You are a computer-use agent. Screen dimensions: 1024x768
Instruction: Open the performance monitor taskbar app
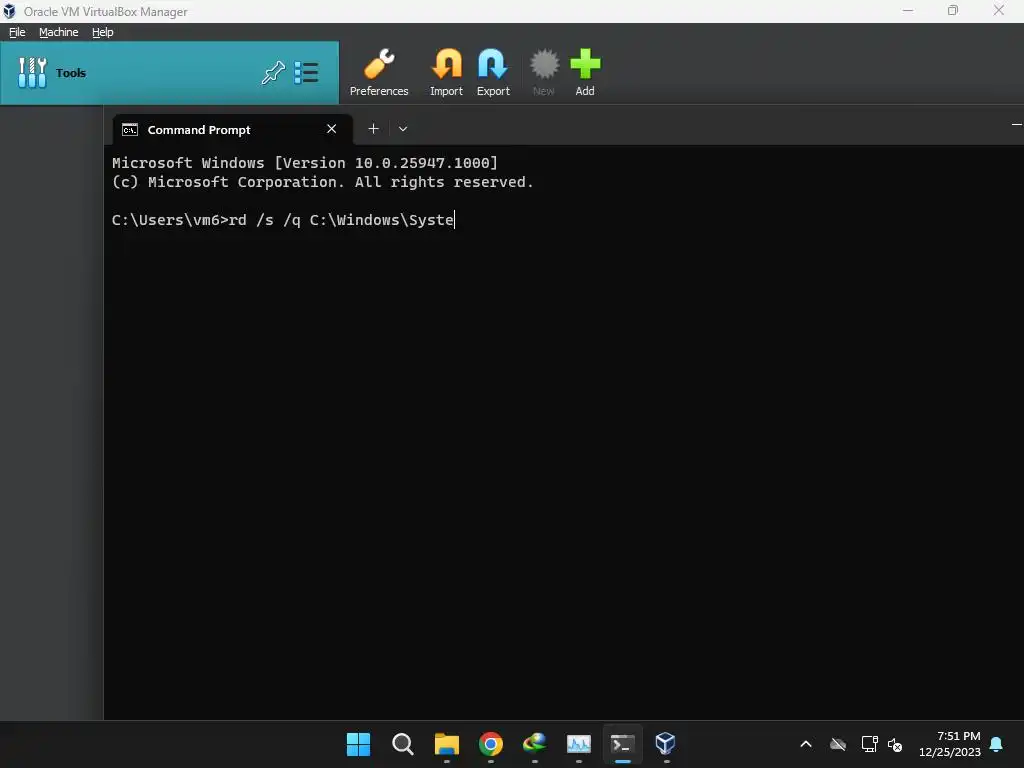pyautogui.click(x=579, y=744)
